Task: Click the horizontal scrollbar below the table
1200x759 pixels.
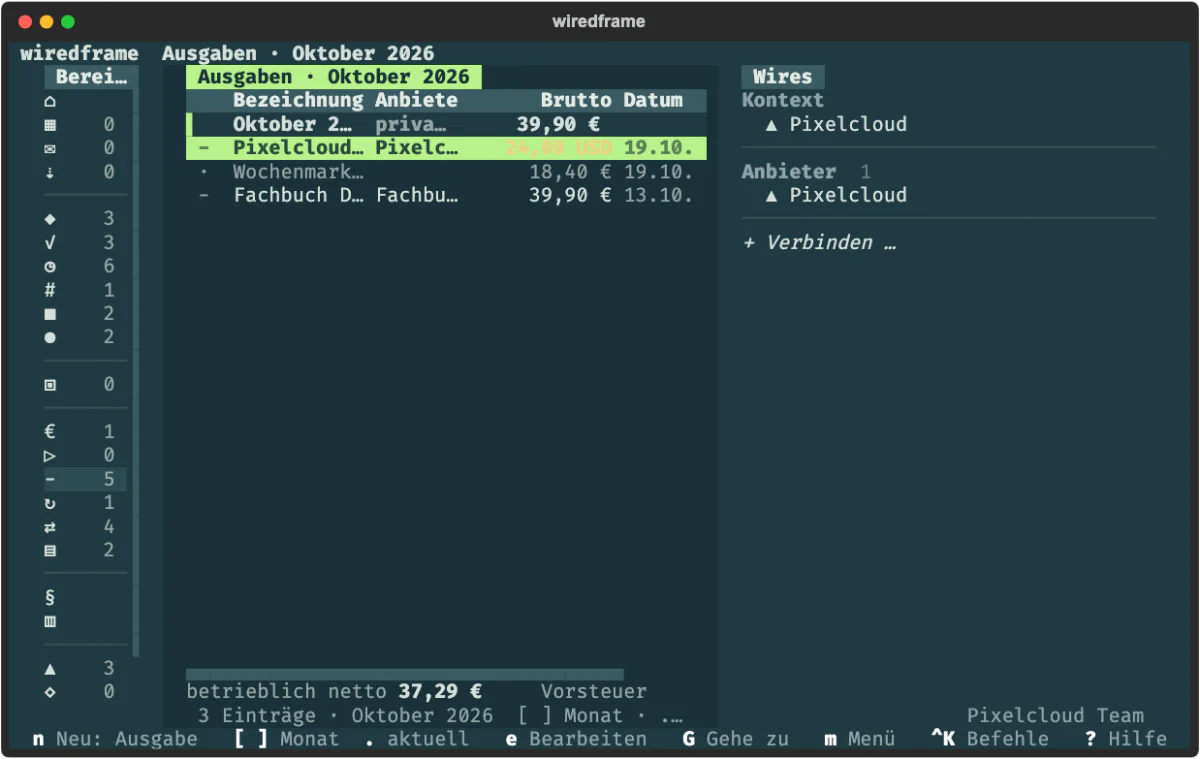Action: coord(405,675)
